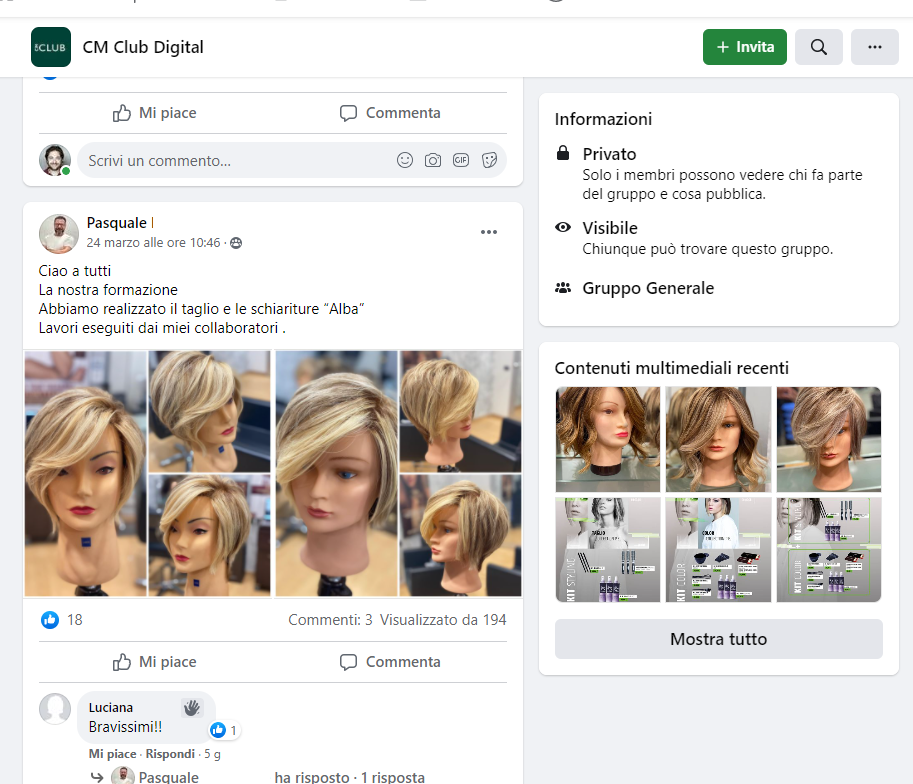
Task: Click the blue like reaction icon with 18
Action: tap(50, 620)
